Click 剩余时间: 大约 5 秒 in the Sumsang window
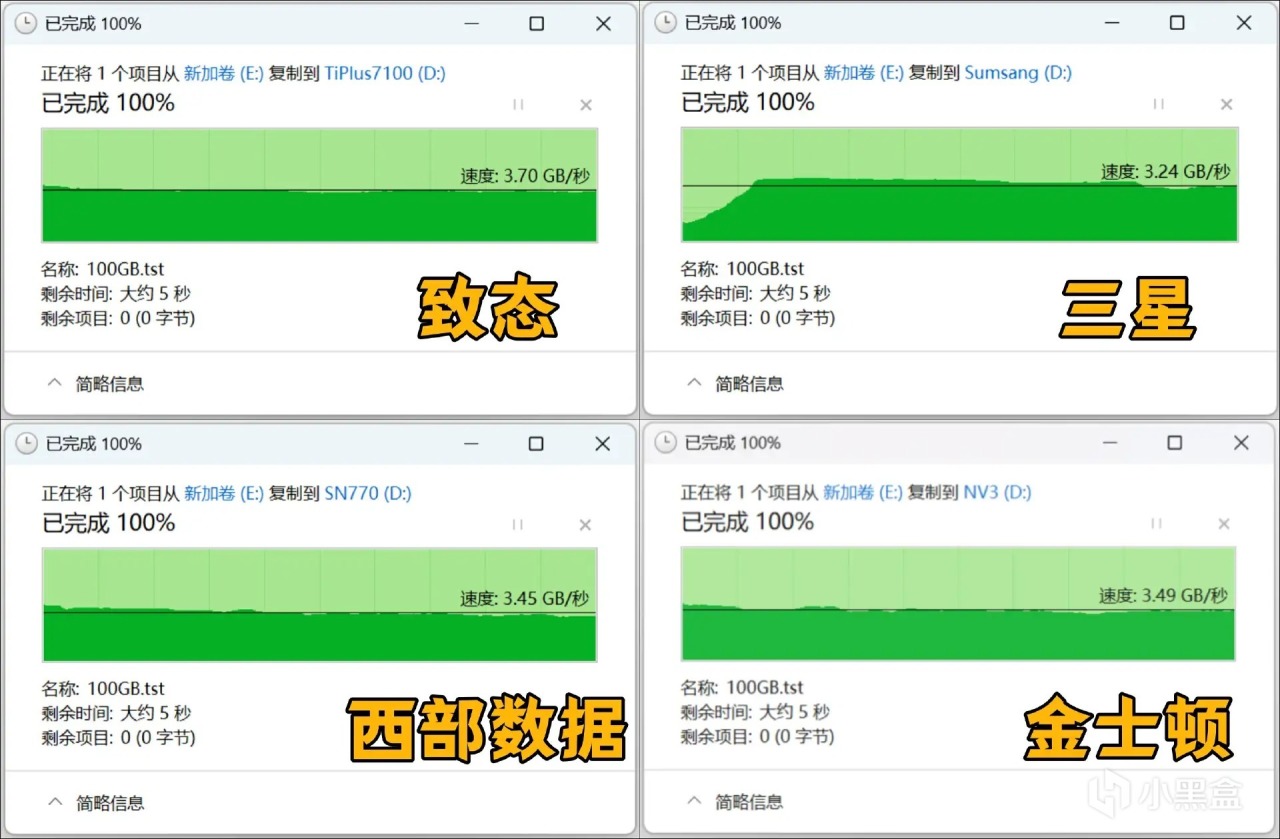 (756, 294)
